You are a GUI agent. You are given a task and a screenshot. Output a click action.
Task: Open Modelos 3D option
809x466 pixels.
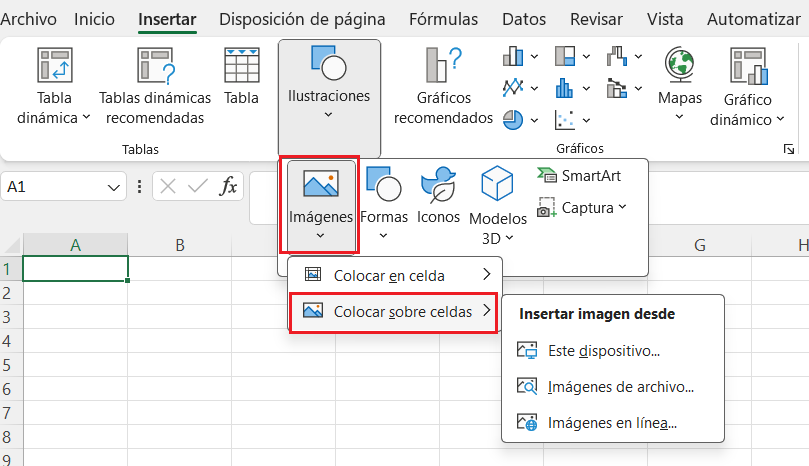tap(498, 205)
